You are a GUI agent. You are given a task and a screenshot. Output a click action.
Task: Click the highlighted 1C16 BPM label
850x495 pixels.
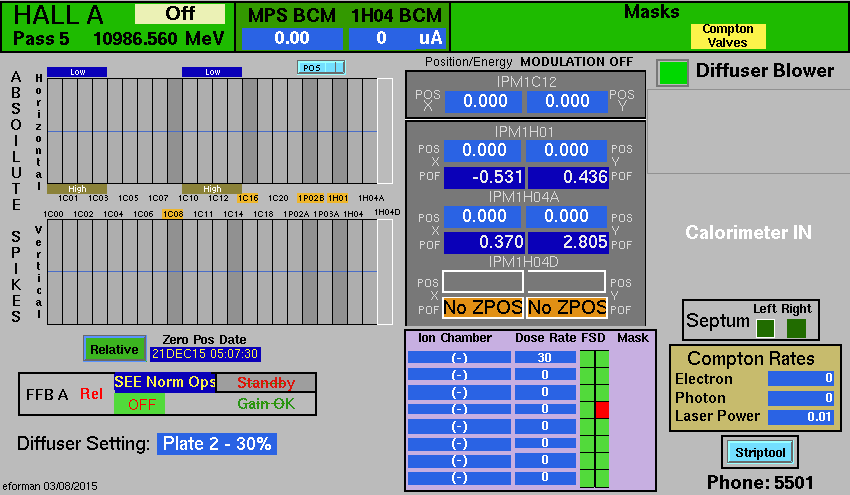(248, 198)
